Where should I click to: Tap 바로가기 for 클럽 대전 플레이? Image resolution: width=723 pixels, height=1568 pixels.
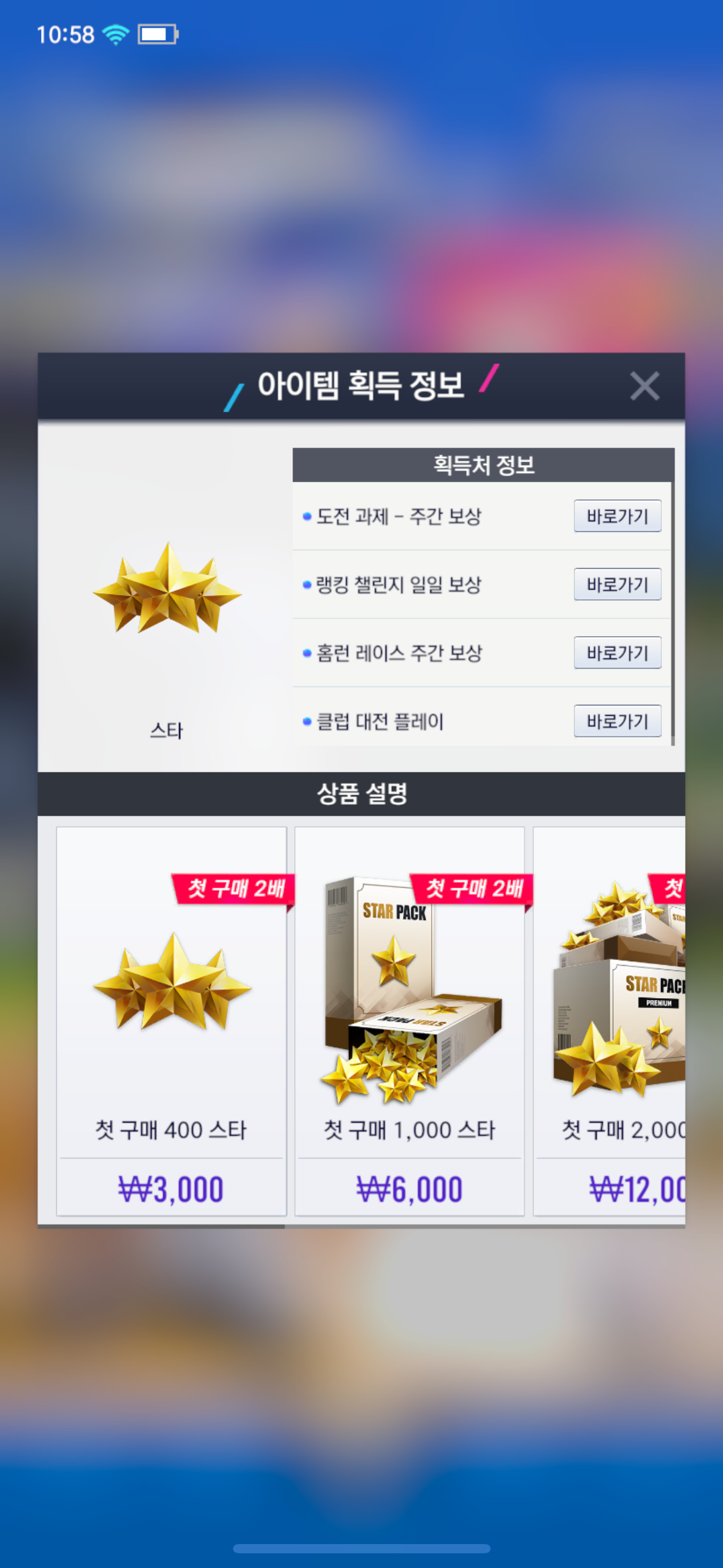[618, 721]
